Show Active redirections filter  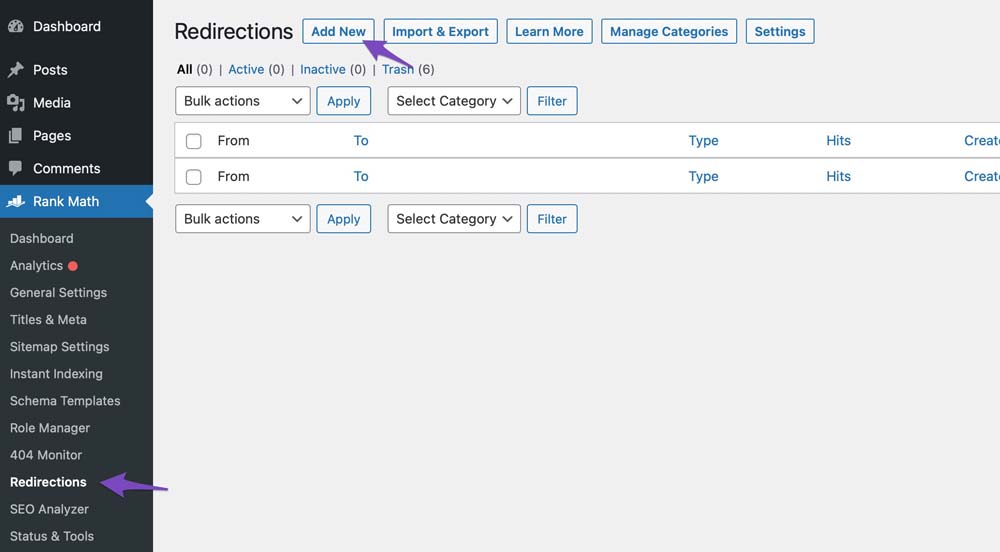click(x=246, y=69)
